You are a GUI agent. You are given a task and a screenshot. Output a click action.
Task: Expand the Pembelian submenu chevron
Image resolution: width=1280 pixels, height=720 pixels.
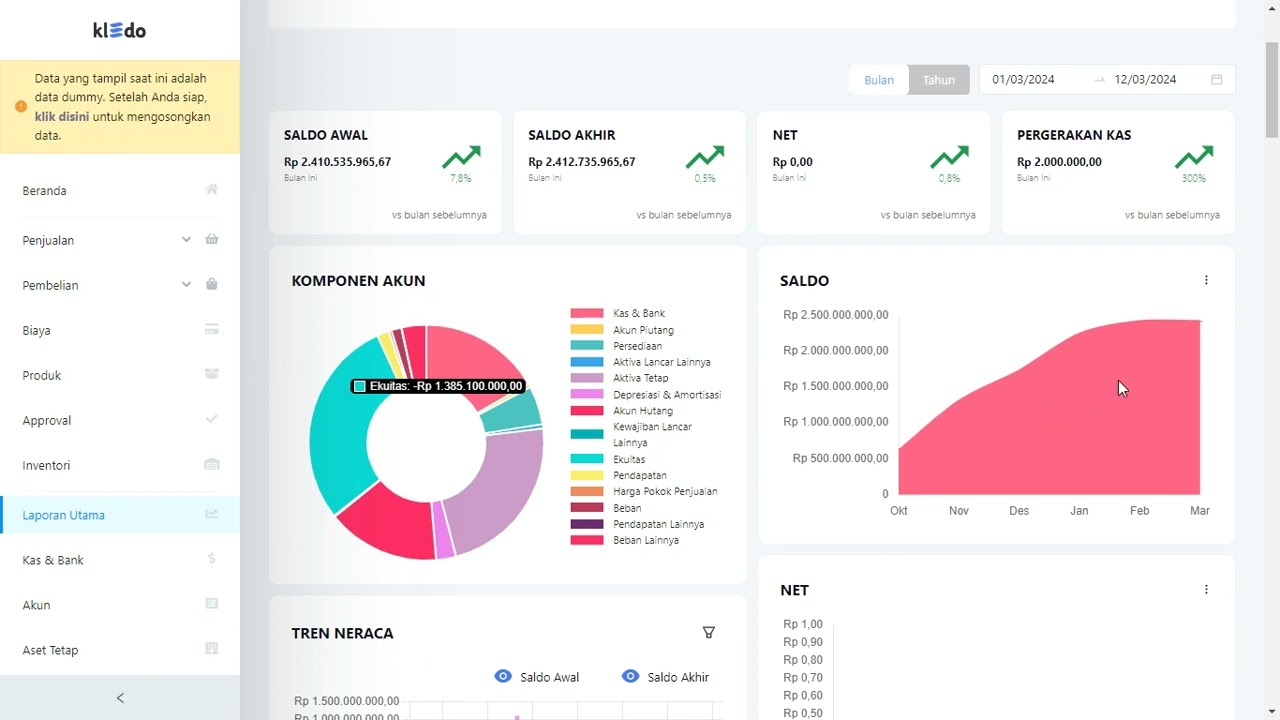coord(186,284)
